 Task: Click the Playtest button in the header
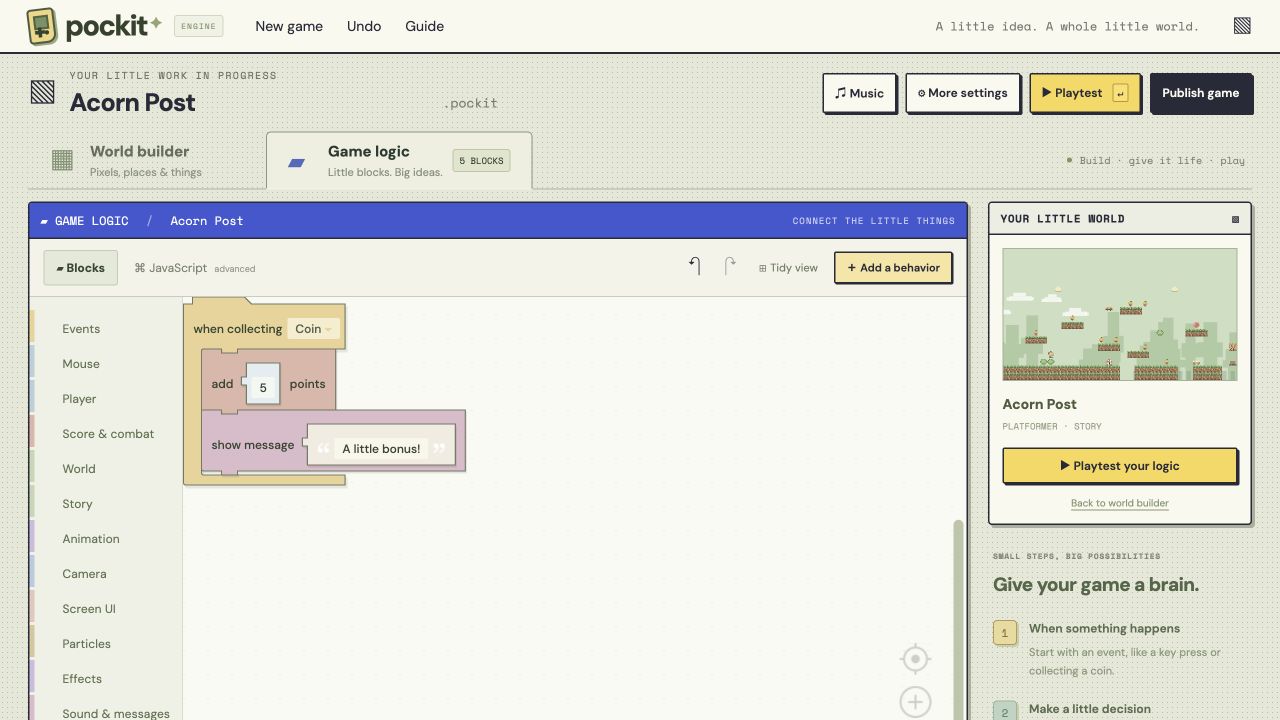point(1085,93)
